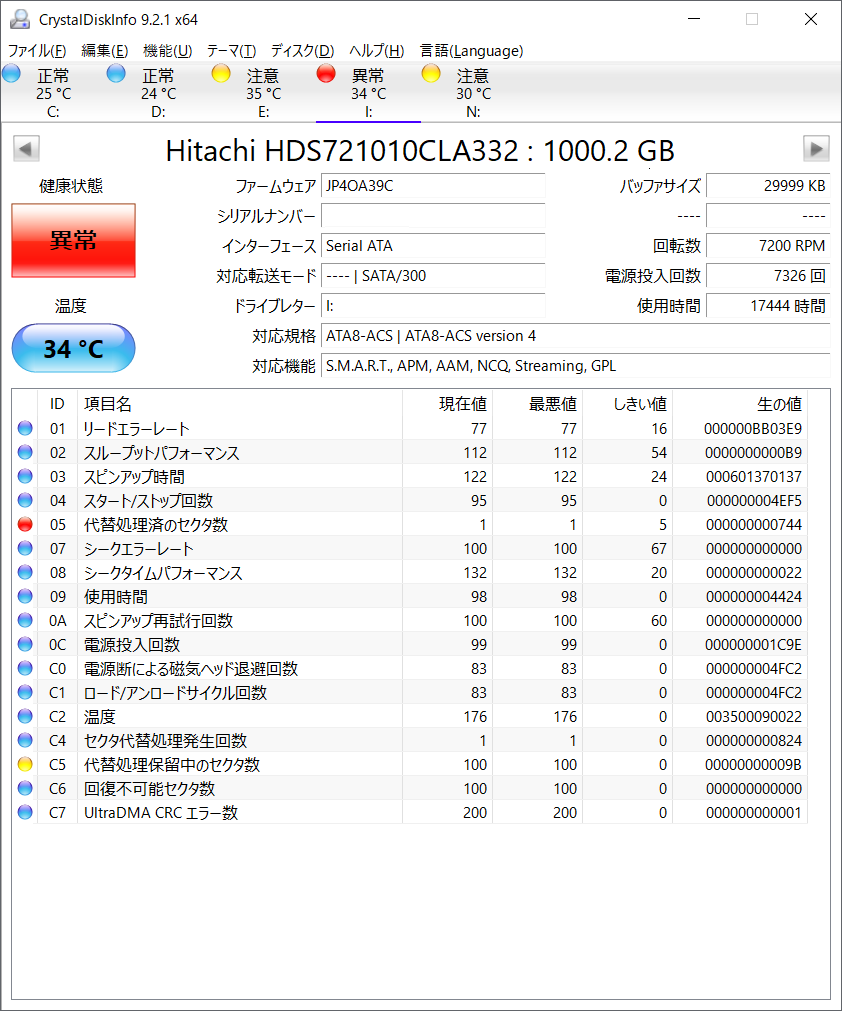Click the red status dot on attribute 05
Image resolution: width=842 pixels, height=1011 pixels.
click(25, 524)
